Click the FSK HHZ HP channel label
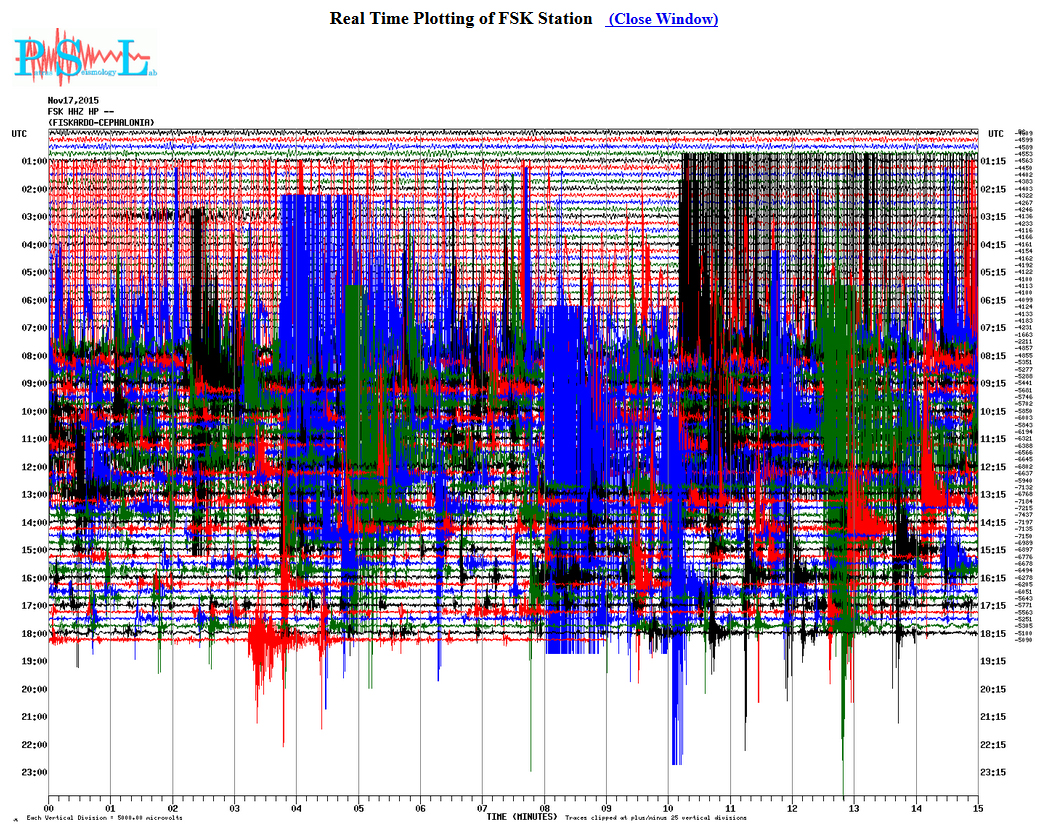The image size is (1045, 829). [81, 112]
